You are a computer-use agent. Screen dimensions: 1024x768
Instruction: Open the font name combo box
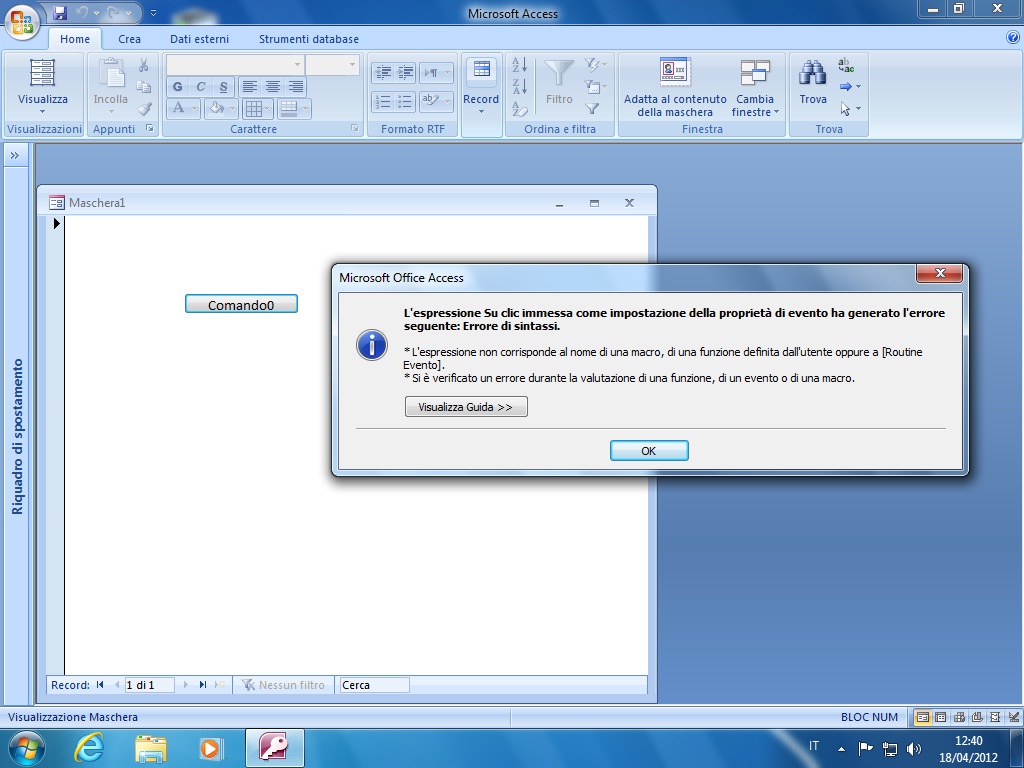click(x=234, y=65)
